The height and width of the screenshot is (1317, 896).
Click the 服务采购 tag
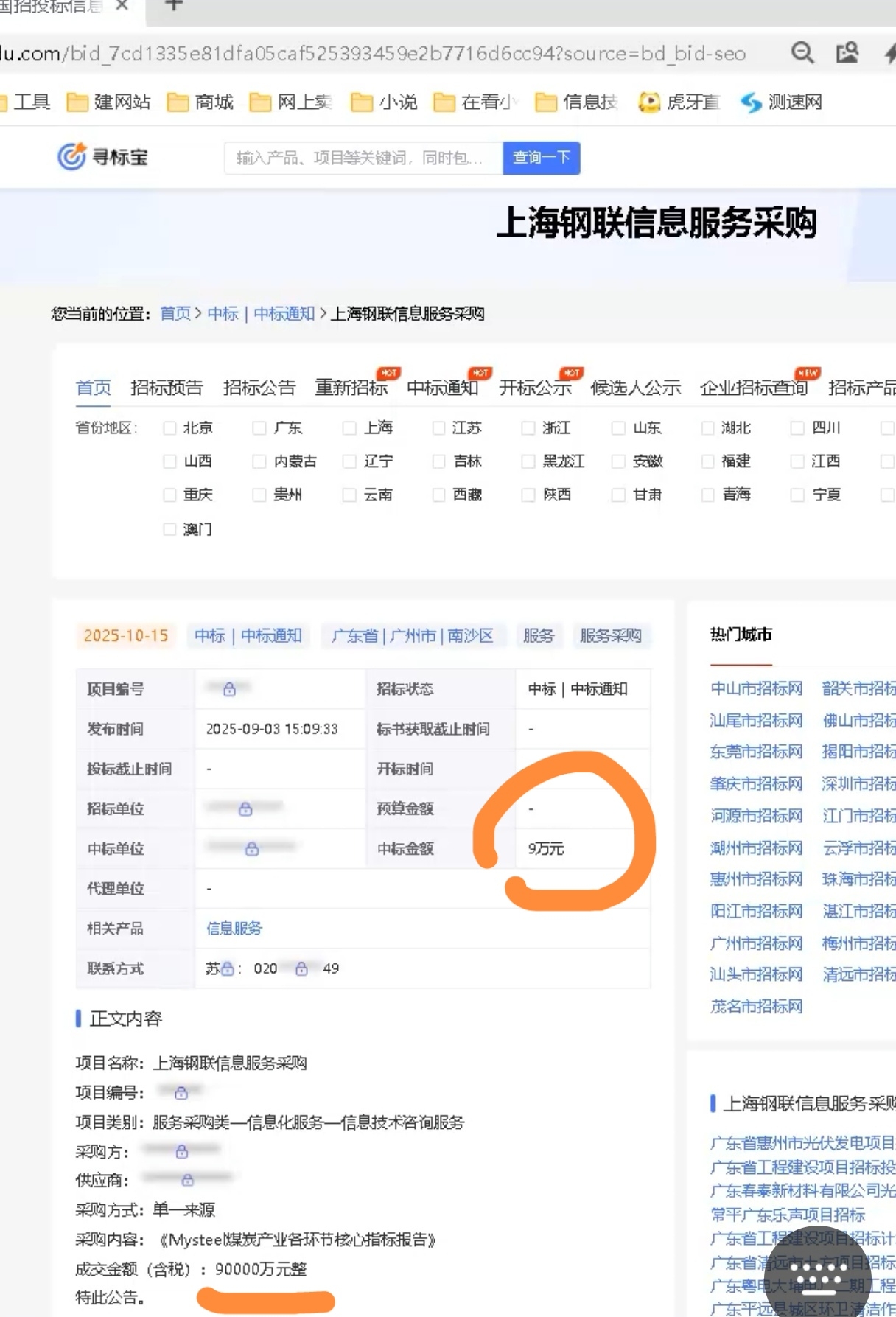(611, 635)
